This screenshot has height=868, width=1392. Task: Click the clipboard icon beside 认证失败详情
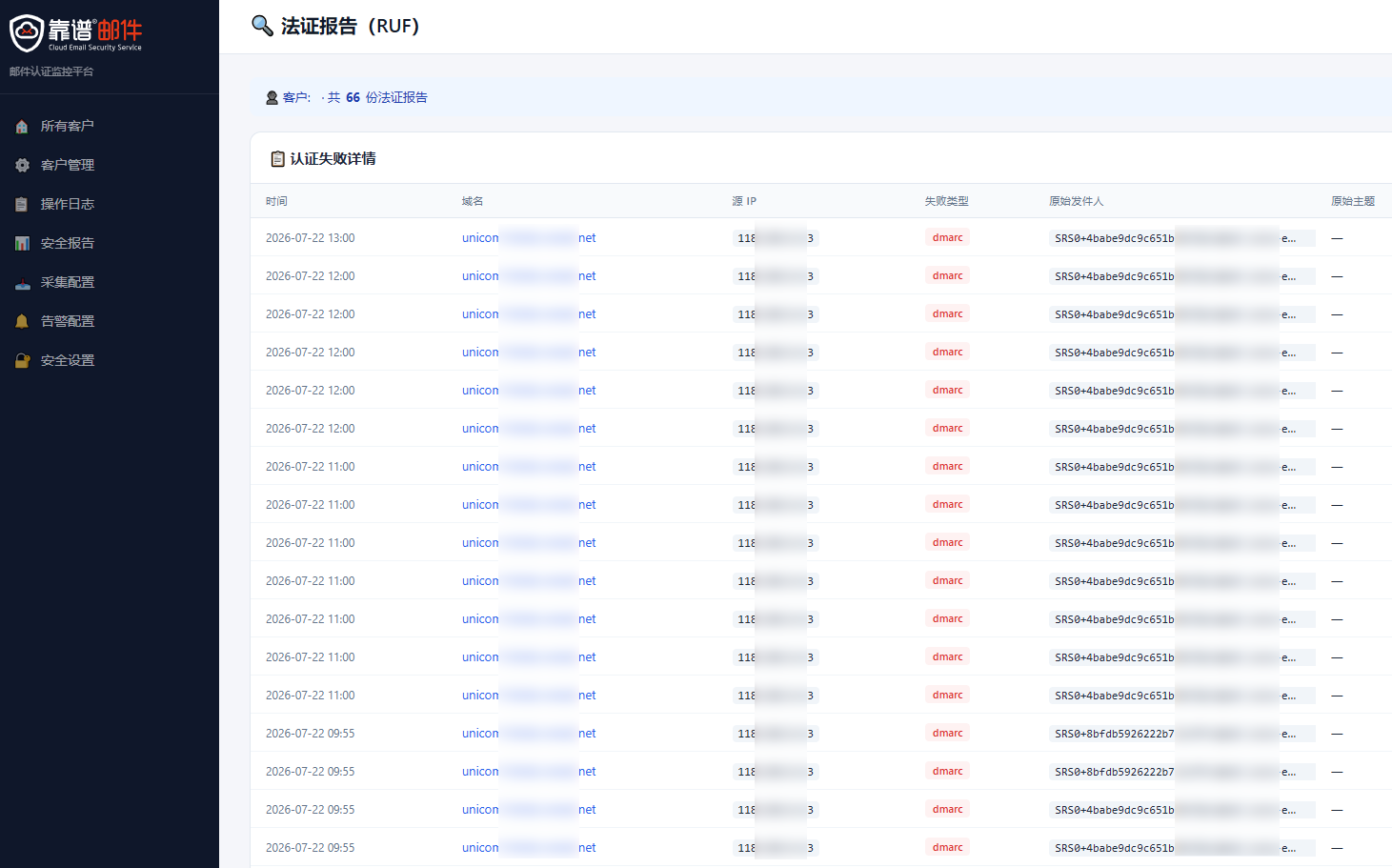click(x=277, y=159)
